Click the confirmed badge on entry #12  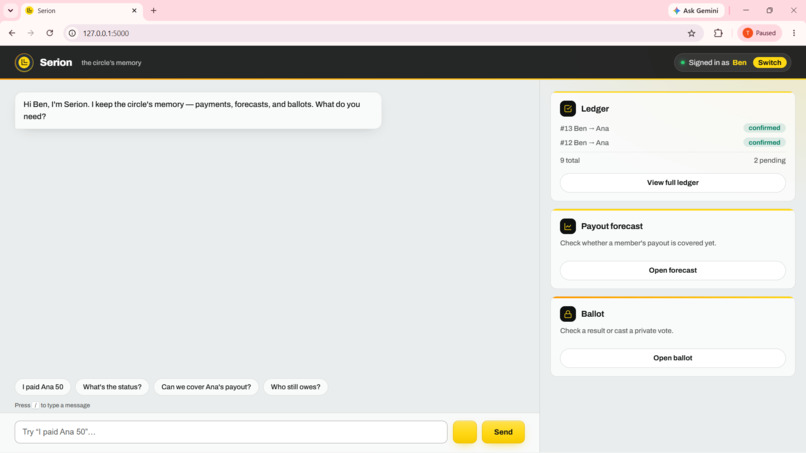764,142
